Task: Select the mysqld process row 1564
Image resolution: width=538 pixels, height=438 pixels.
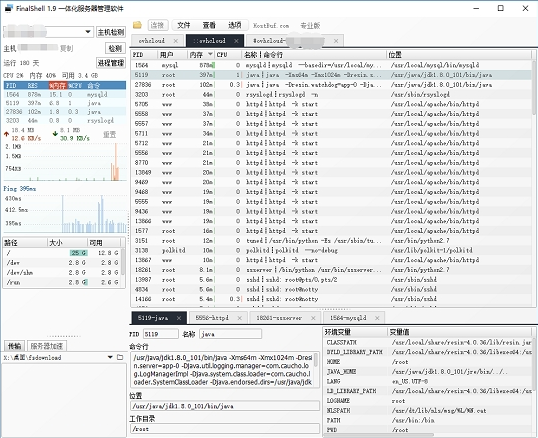Action: 331,65
